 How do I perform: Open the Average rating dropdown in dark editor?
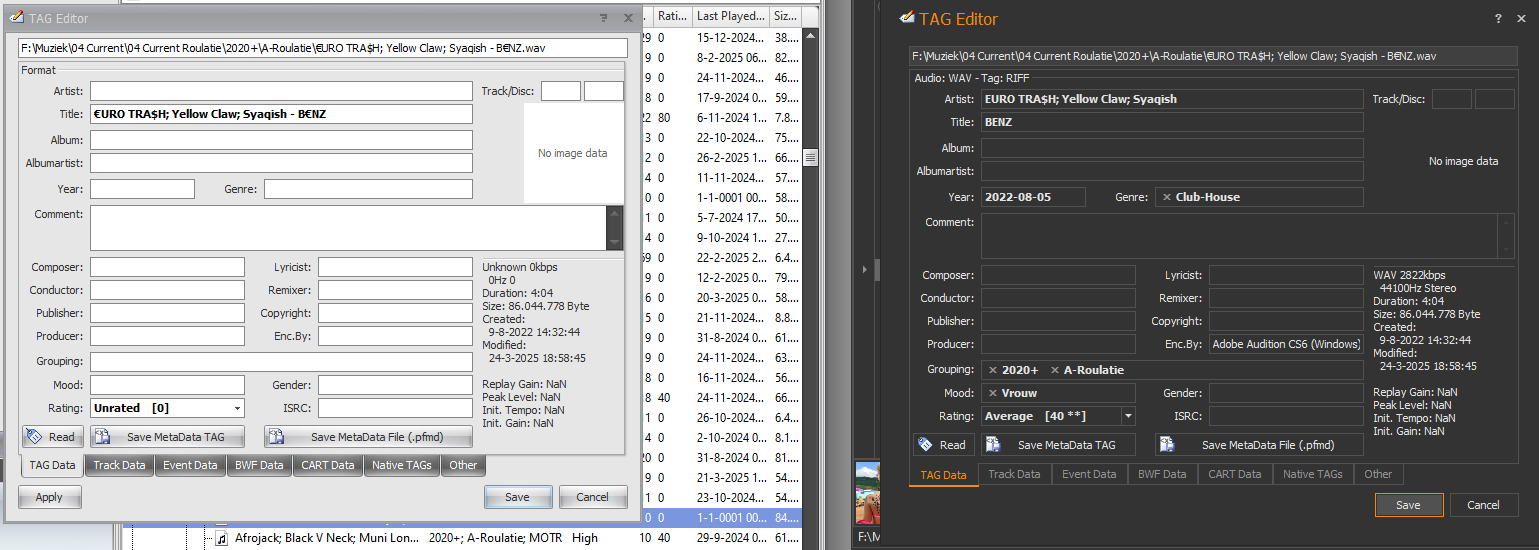point(1128,416)
